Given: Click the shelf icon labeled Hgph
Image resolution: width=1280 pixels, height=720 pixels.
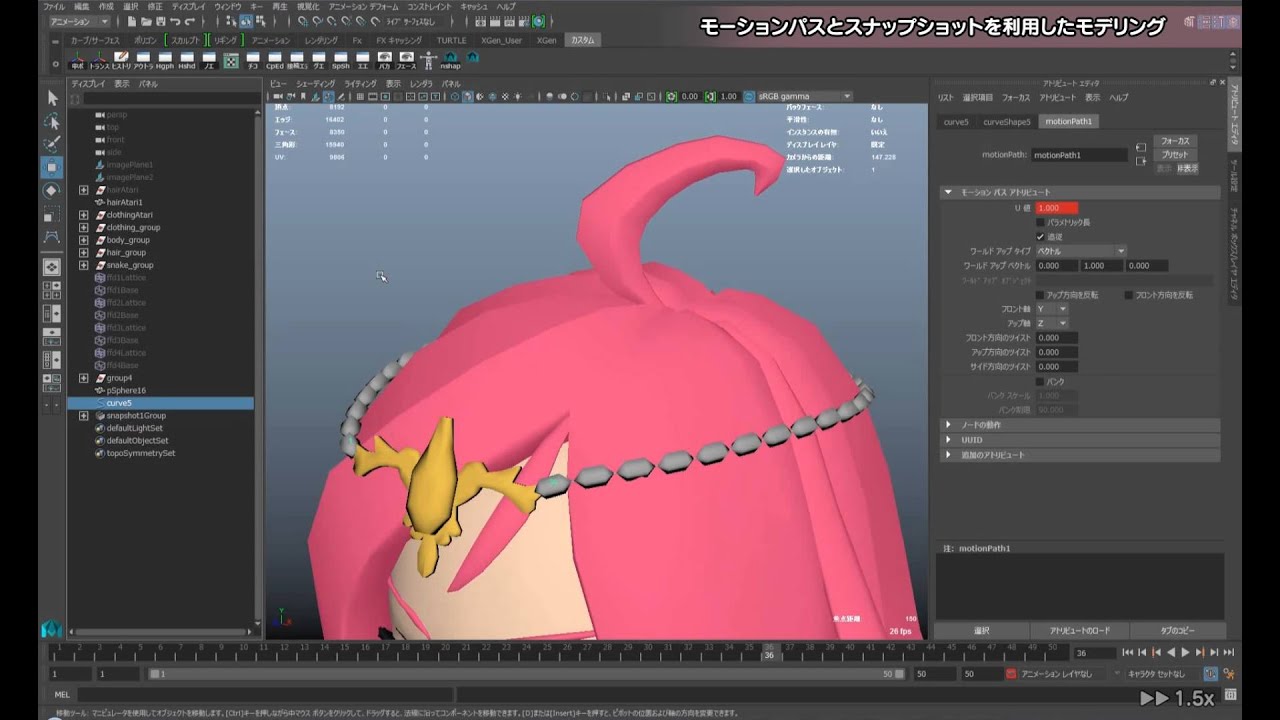Looking at the screenshot, I should (165, 60).
